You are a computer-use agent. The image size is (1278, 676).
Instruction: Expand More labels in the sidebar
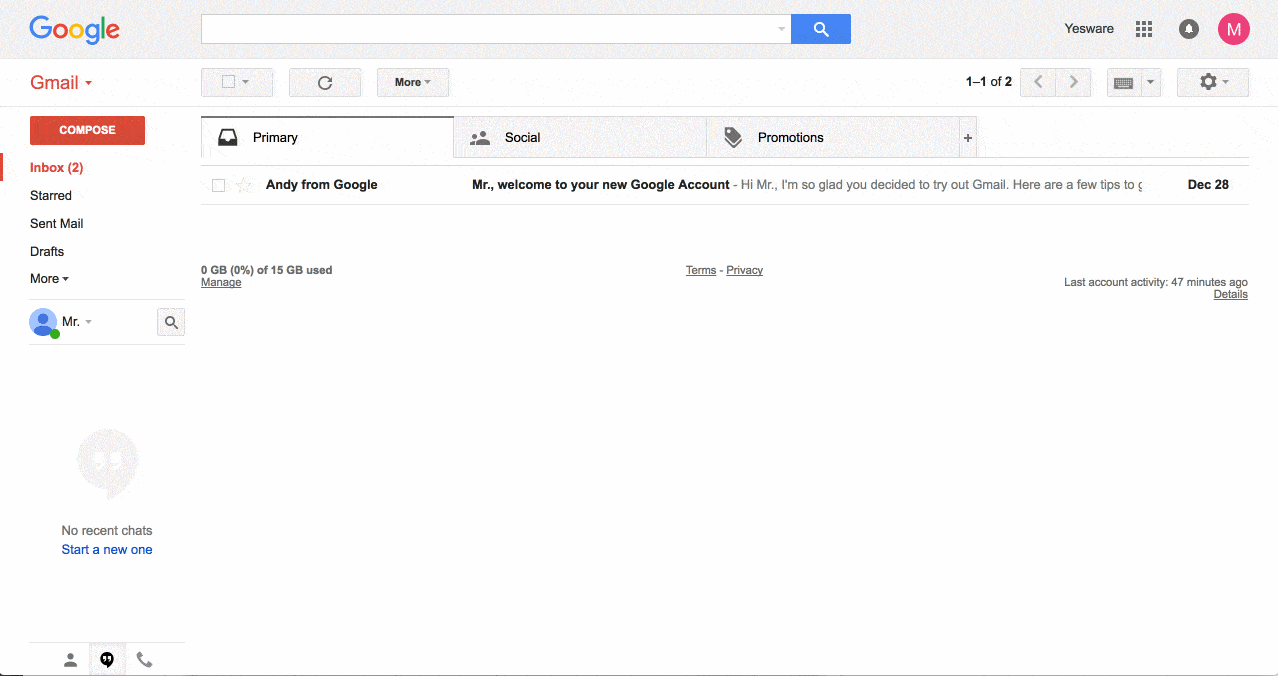(48, 278)
